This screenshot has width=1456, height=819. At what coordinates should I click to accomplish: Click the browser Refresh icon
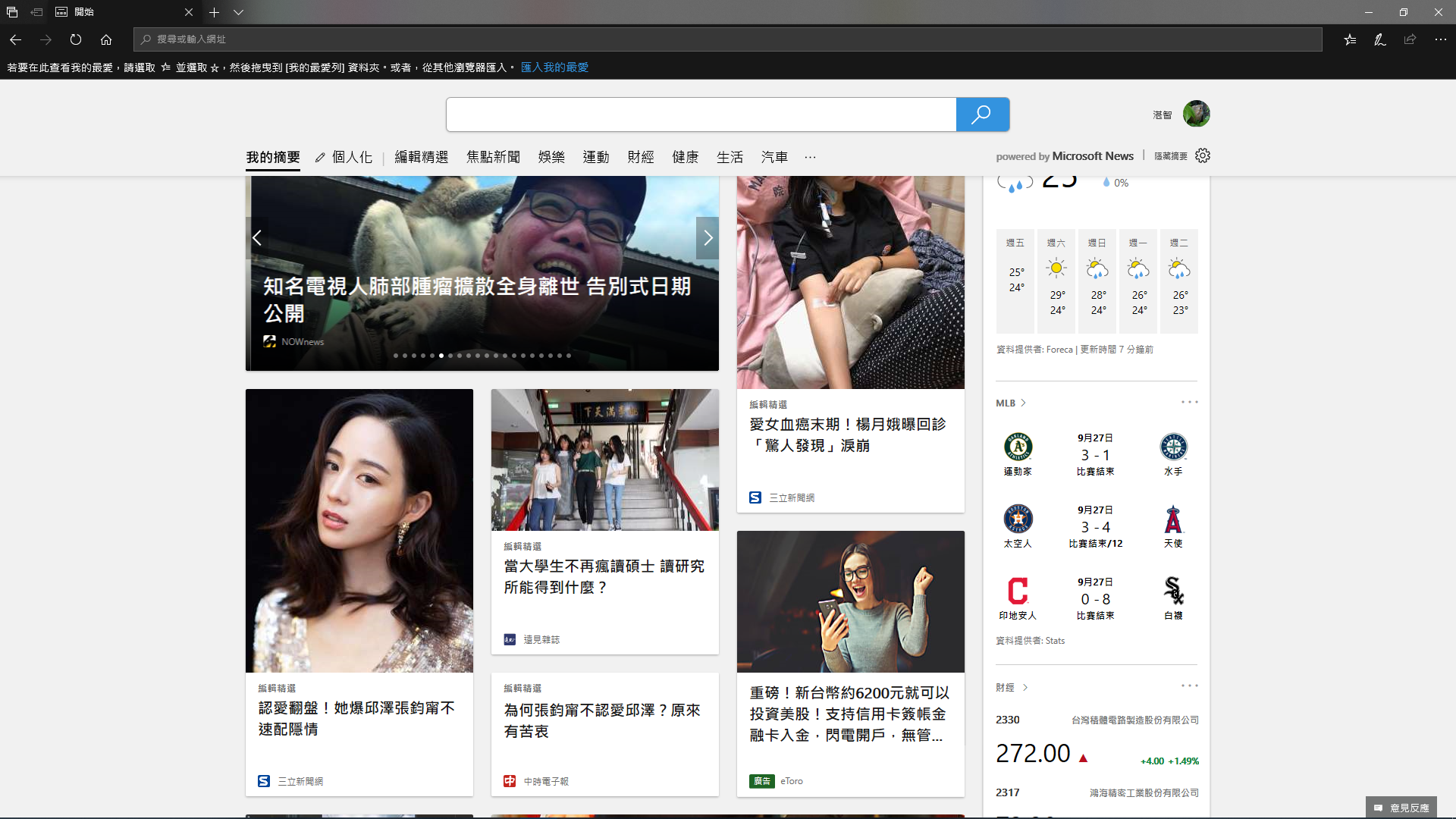tap(76, 39)
